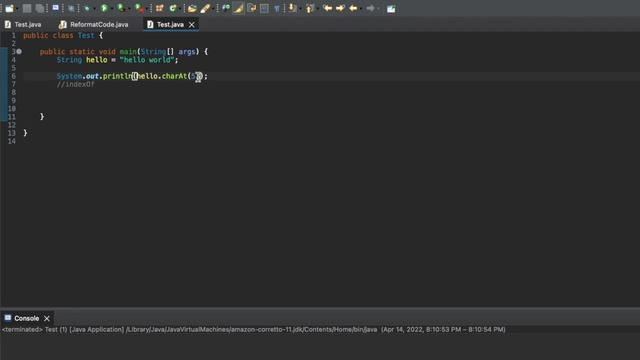Click Next Edit Location arrow icon
This screenshot has height=360, width=640.
[340, 8]
